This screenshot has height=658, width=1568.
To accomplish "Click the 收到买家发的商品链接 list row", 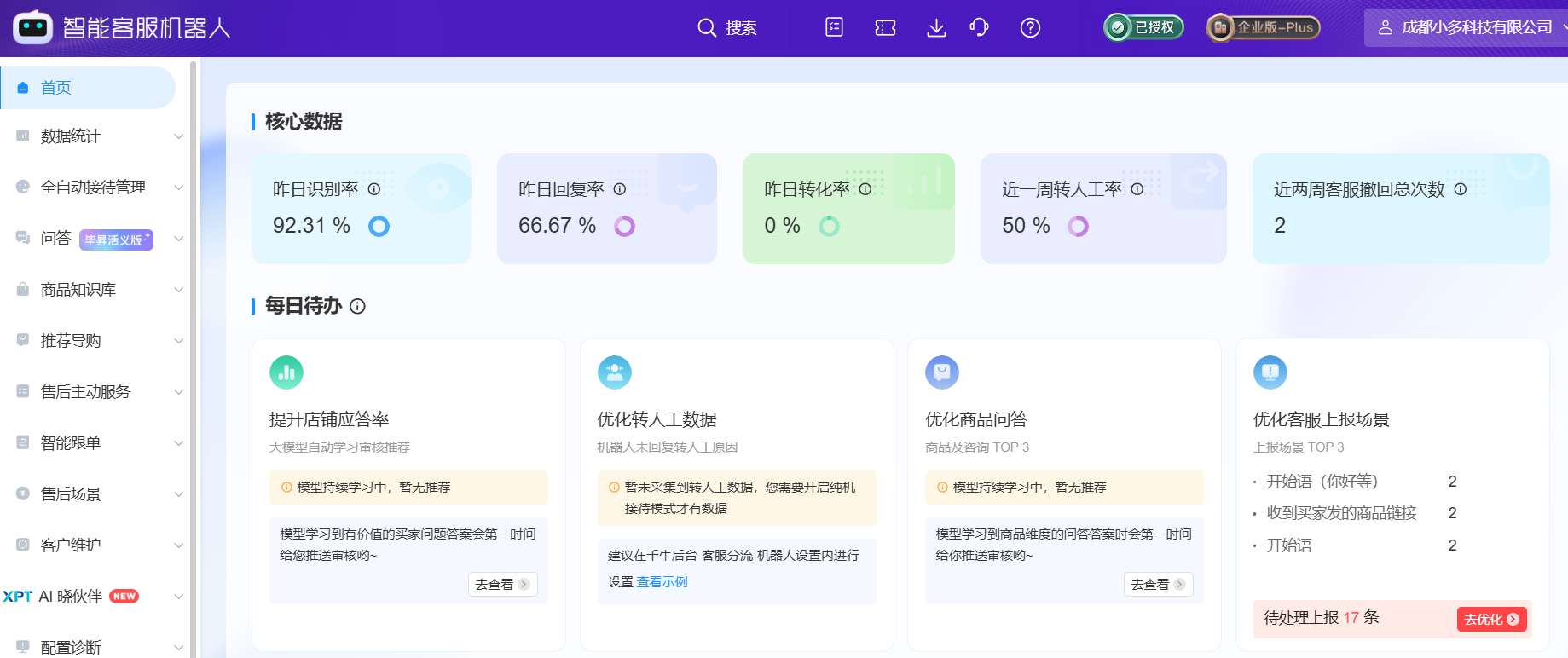I will click(x=1356, y=513).
